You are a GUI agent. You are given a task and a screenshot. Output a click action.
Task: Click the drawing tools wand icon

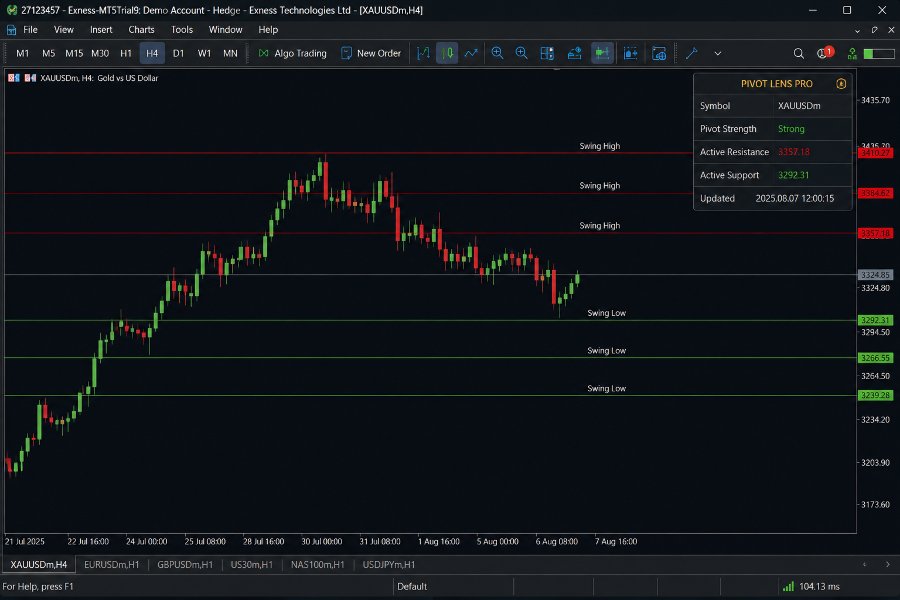(692, 53)
